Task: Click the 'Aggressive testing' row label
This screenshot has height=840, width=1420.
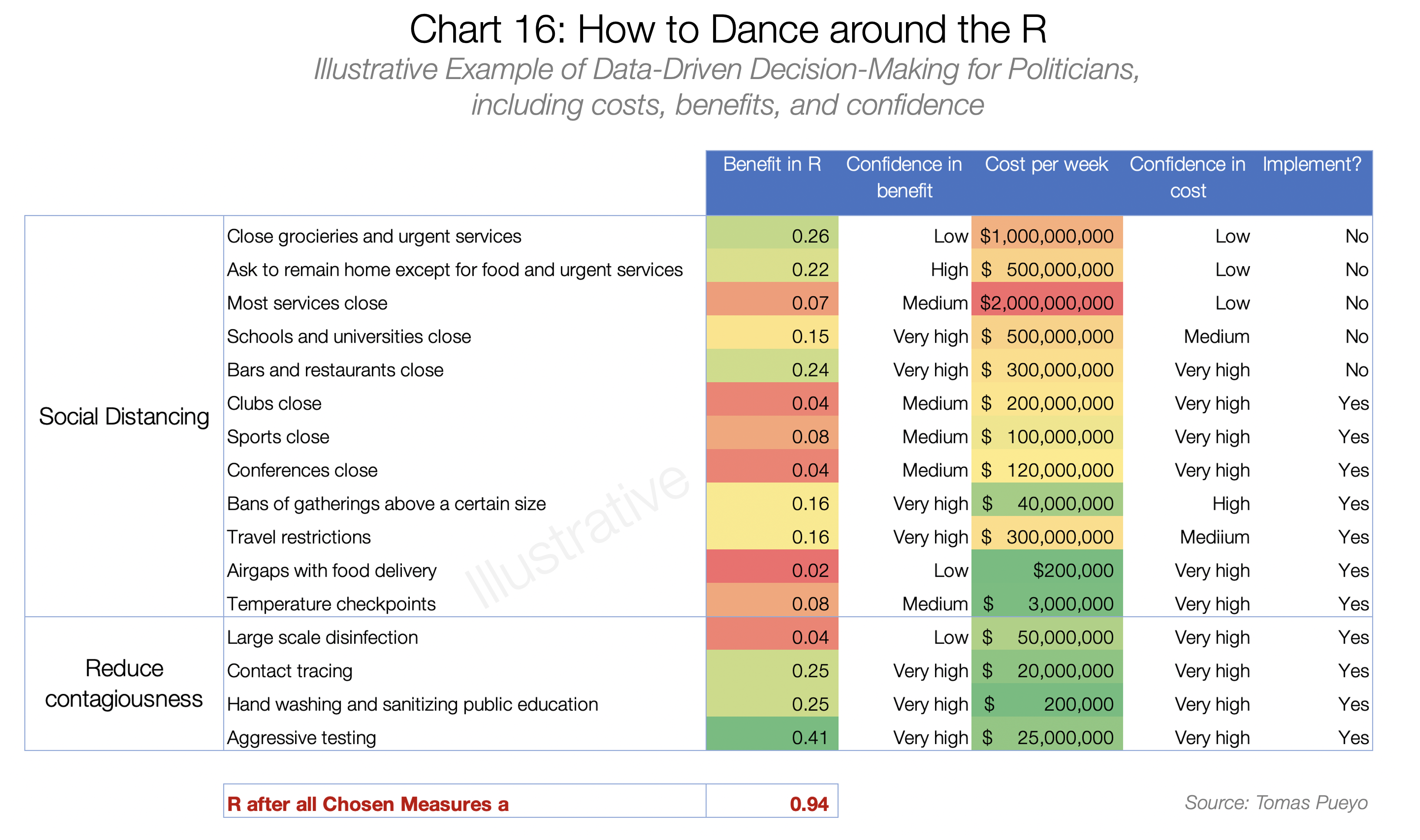Action: 301,737
